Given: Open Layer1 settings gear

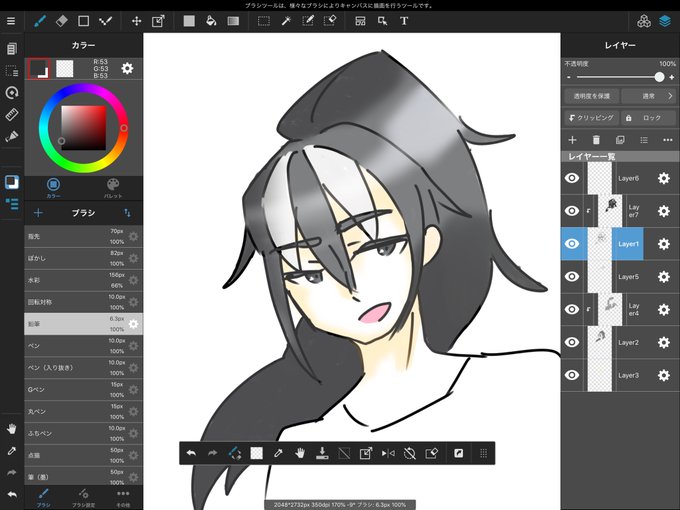Looking at the screenshot, I should point(664,244).
